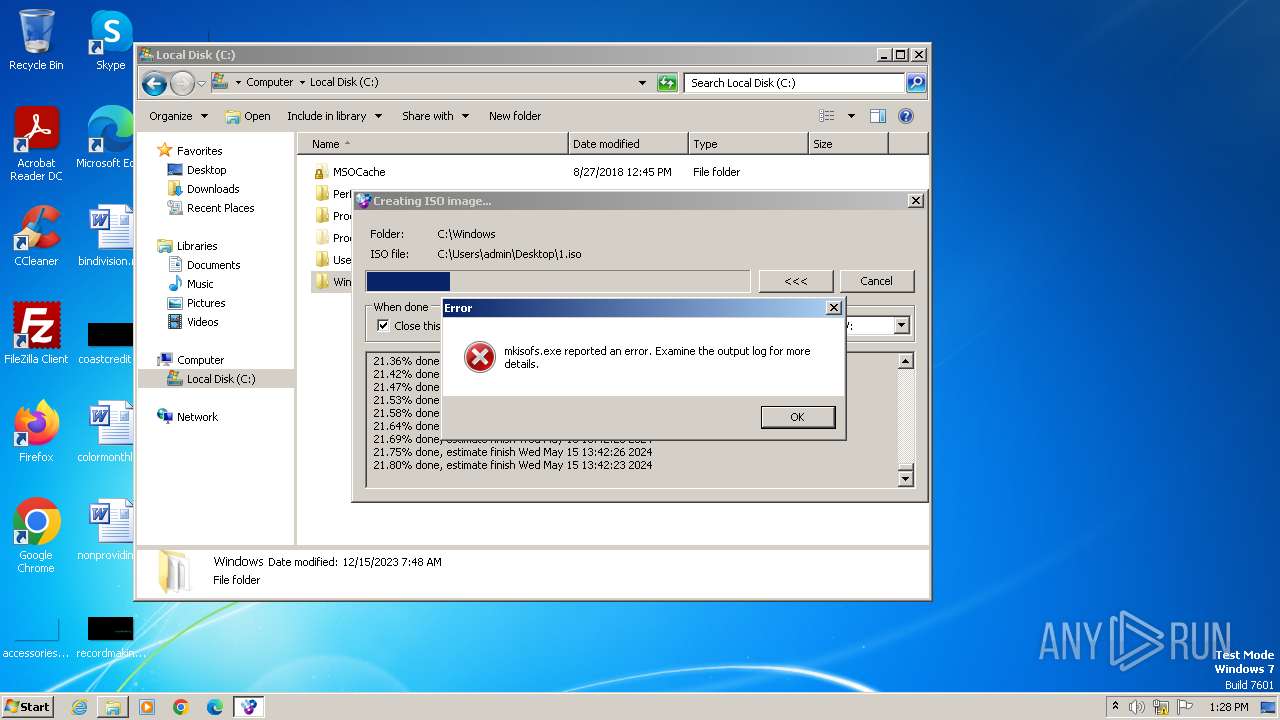1280x720 pixels.
Task: Open Recent Places in sidebar
Action: (x=220, y=208)
